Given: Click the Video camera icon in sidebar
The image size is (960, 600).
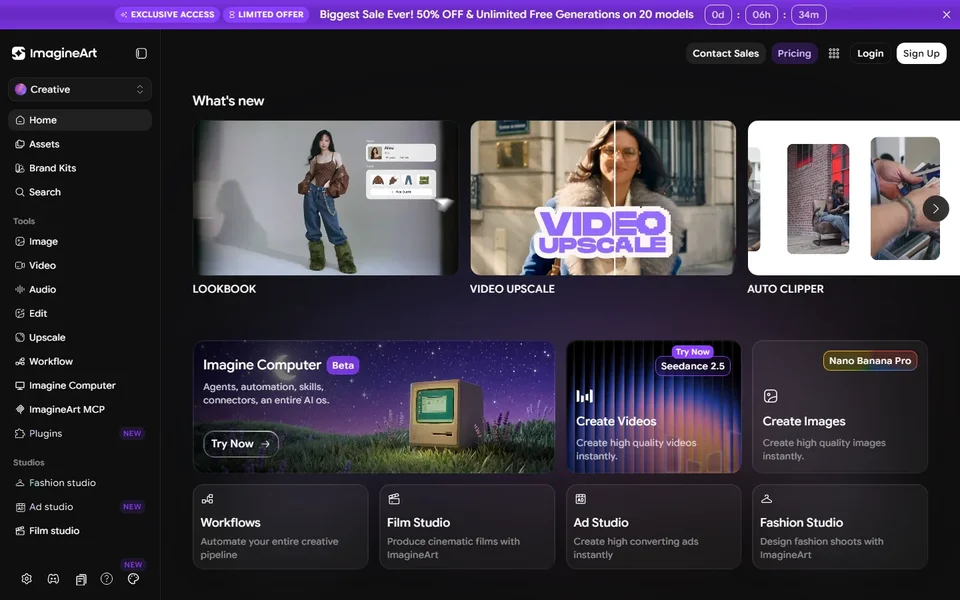Looking at the screenshot, I should (x=20, y=265).
